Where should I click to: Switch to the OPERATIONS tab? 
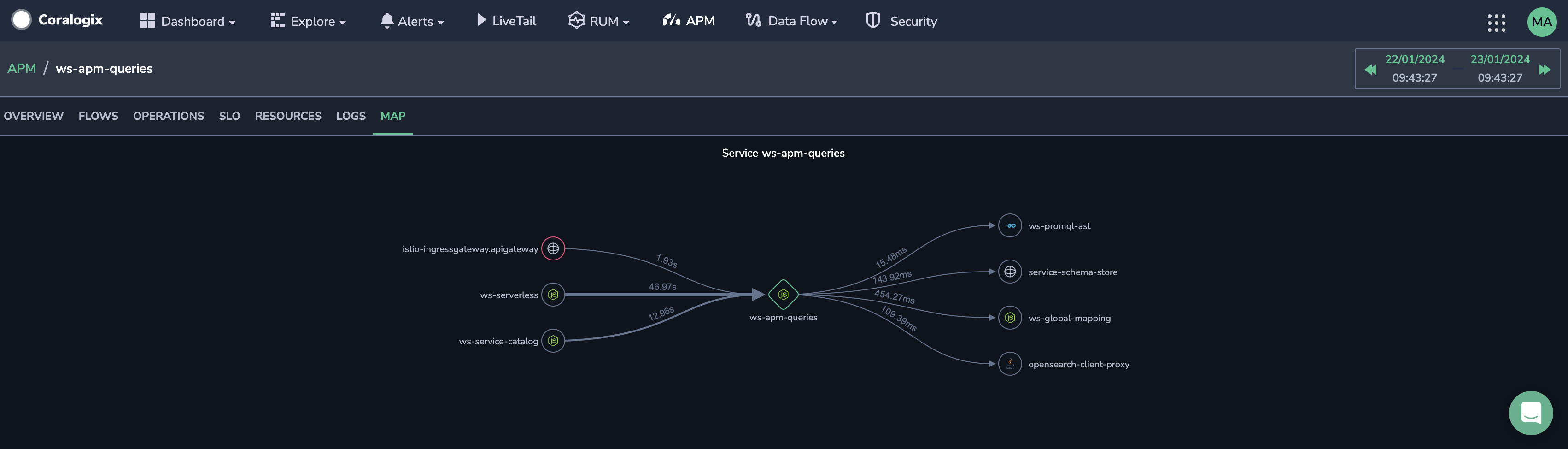pyautogui.click(x=169, y=116)
